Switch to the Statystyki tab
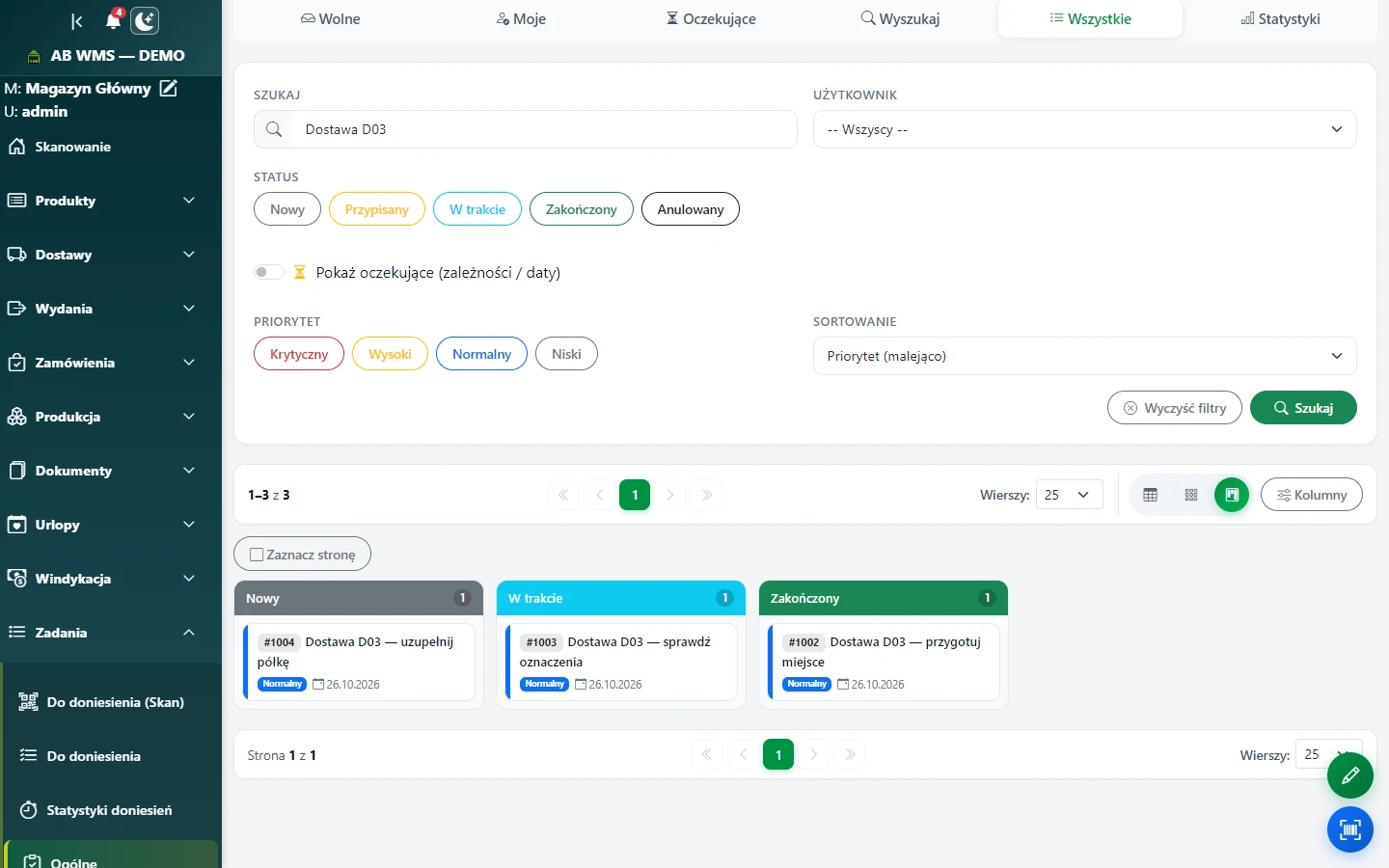Viewport: 1389px width, 868px height. click(x=1281, y=19)
